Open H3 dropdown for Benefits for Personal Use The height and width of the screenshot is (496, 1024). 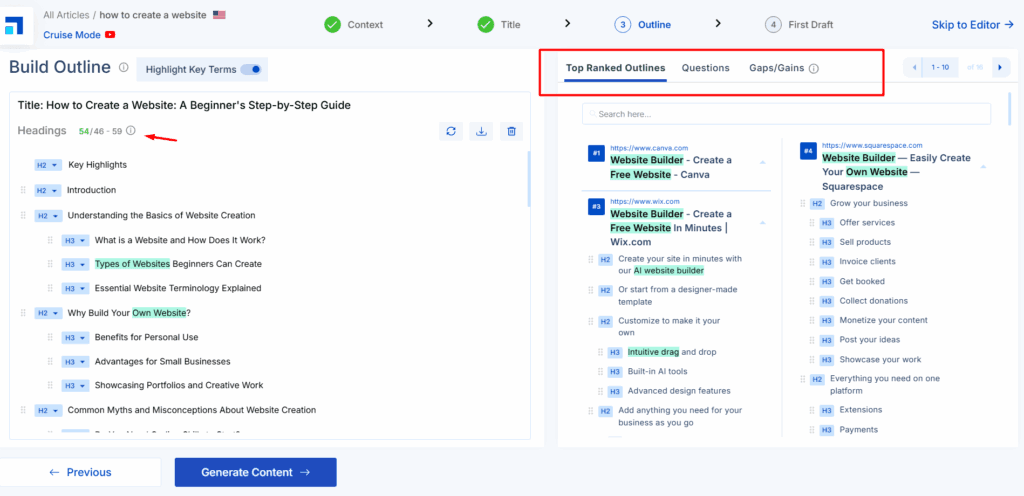(x=75, y=337)
